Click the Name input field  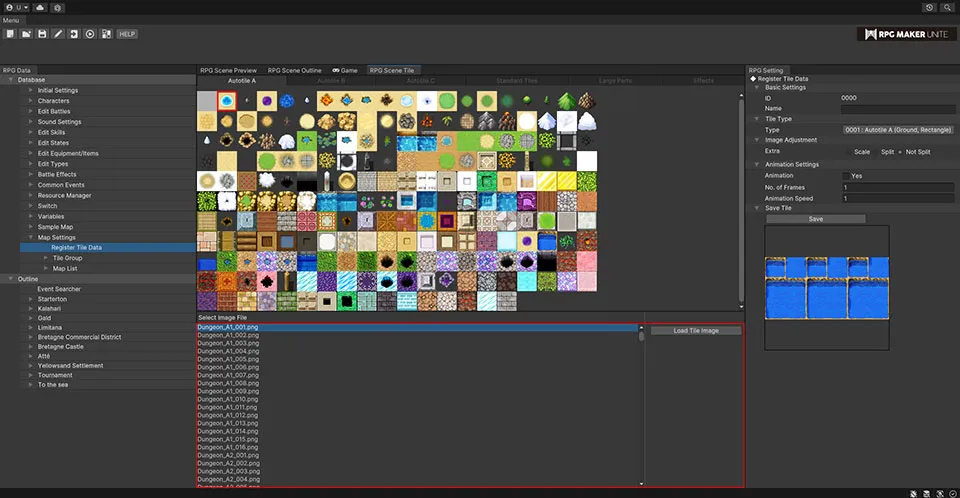(x=897, y=108)
